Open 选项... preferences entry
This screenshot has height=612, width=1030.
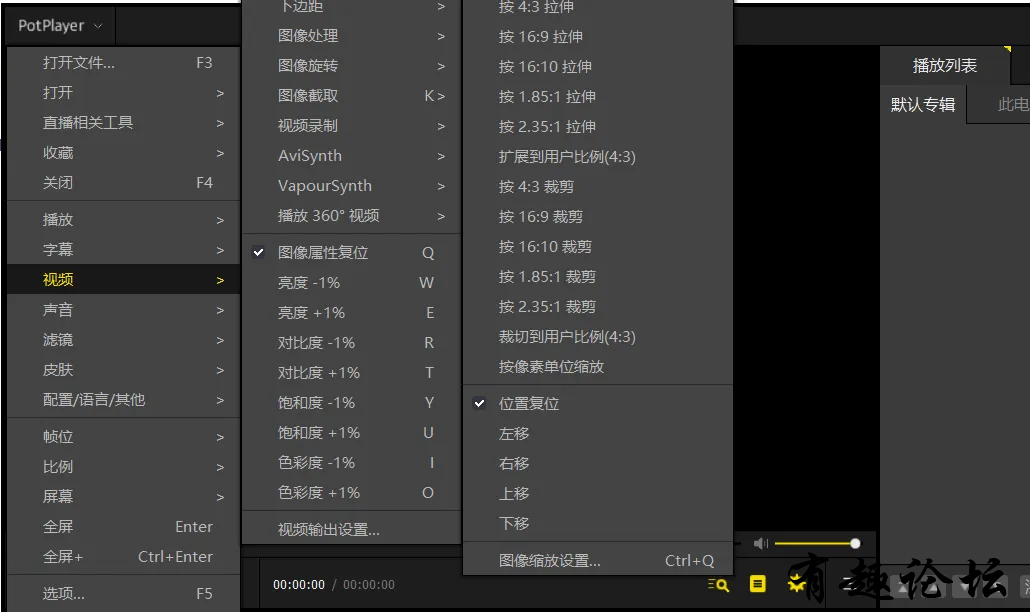coord(123,594)
